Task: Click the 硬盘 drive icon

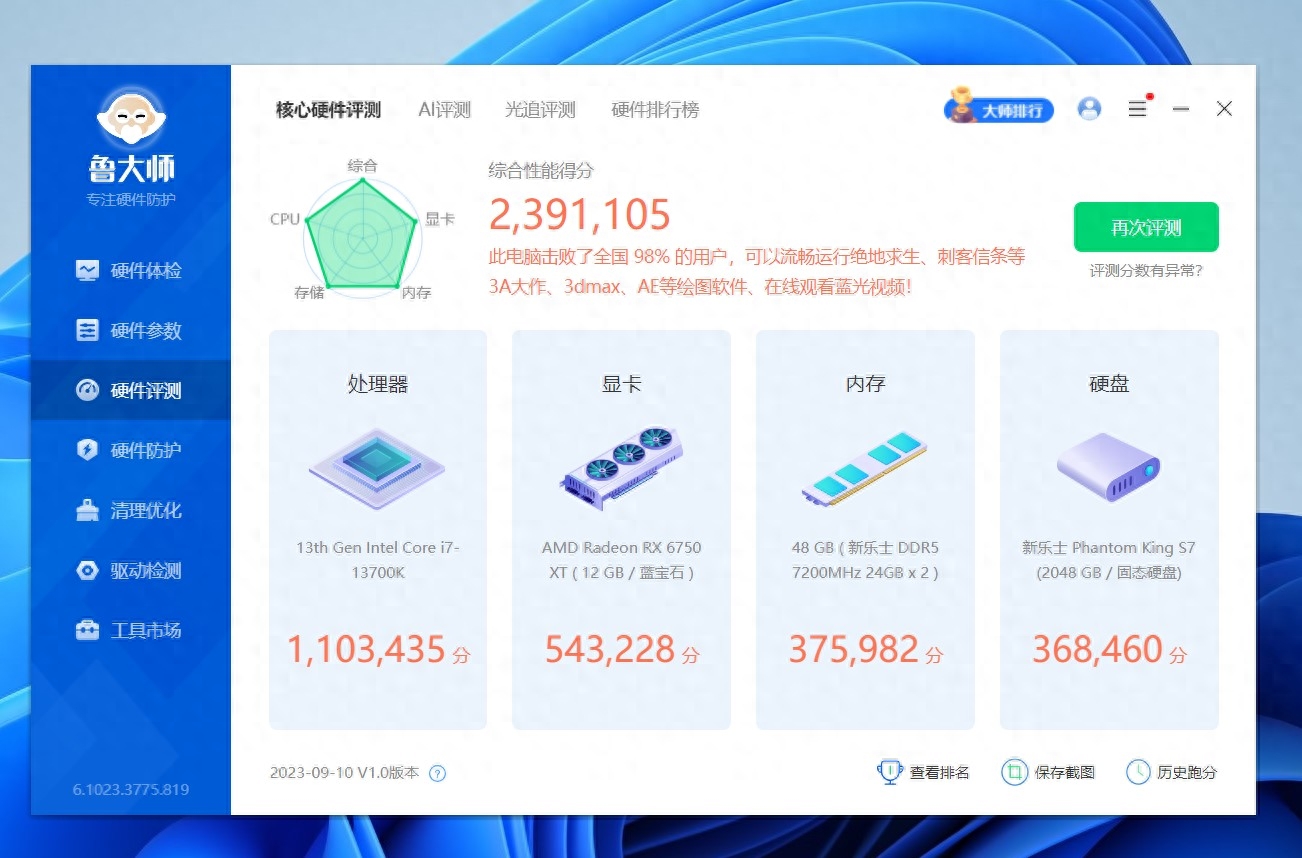Action: coord(1109,467)
